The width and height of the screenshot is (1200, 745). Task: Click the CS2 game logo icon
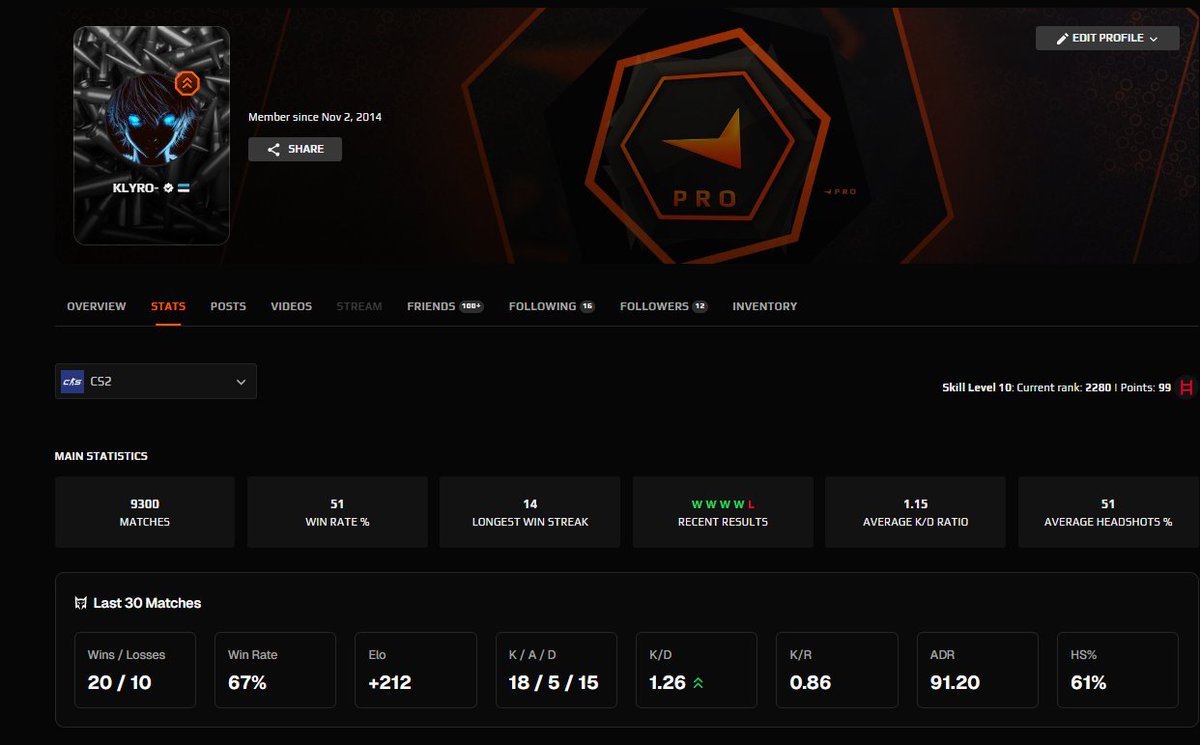point(72,381)
